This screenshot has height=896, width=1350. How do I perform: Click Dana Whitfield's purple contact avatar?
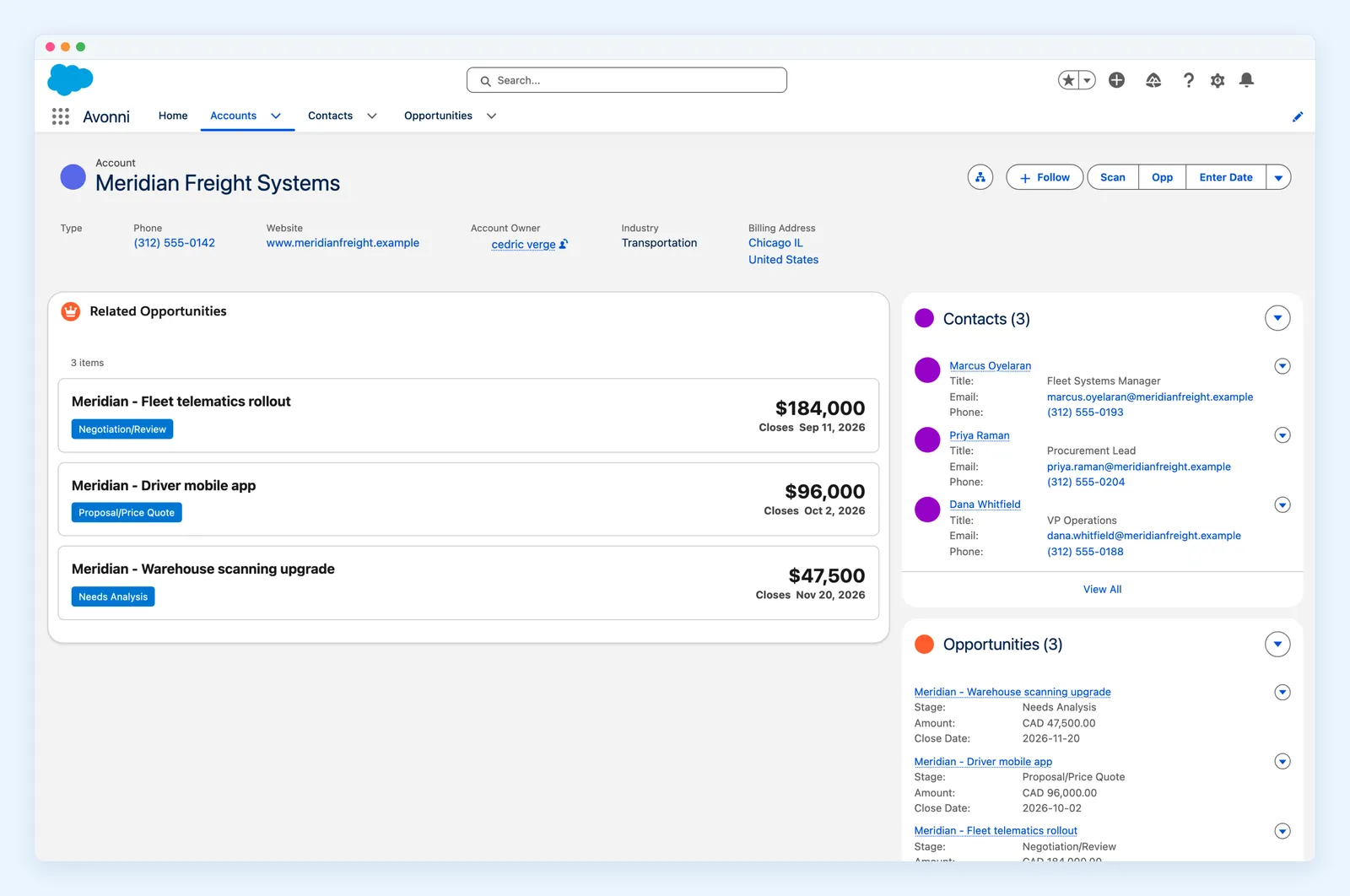click(927, 510)
